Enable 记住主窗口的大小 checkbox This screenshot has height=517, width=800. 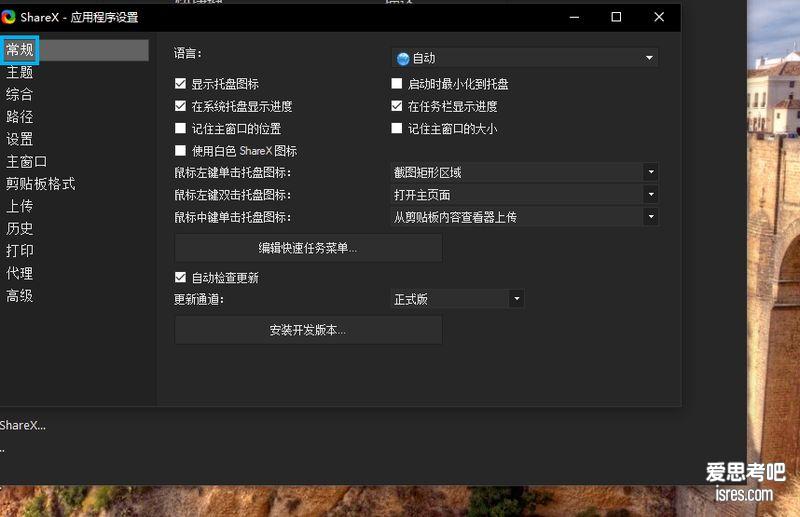(396, 128)
